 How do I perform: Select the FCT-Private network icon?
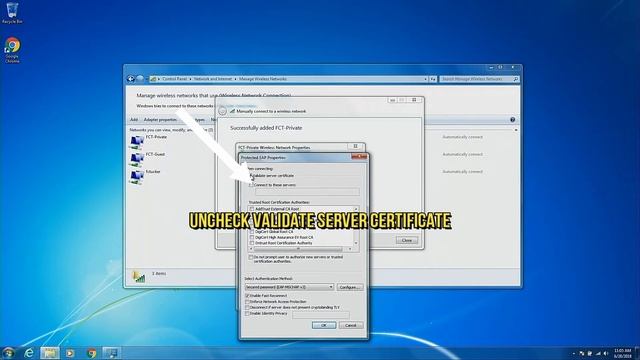137,142
